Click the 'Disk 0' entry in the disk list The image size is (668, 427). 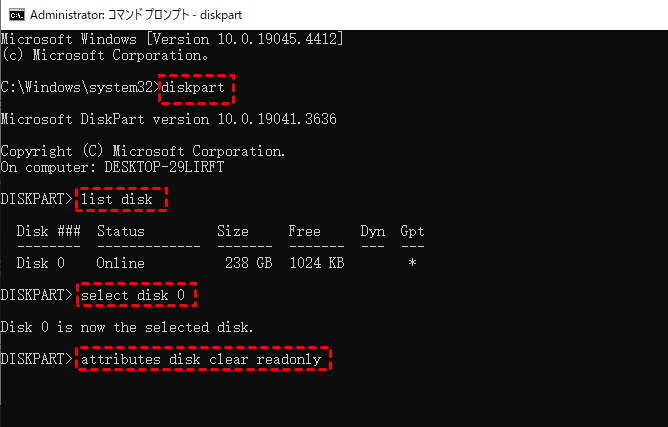[x=41, y=264]
